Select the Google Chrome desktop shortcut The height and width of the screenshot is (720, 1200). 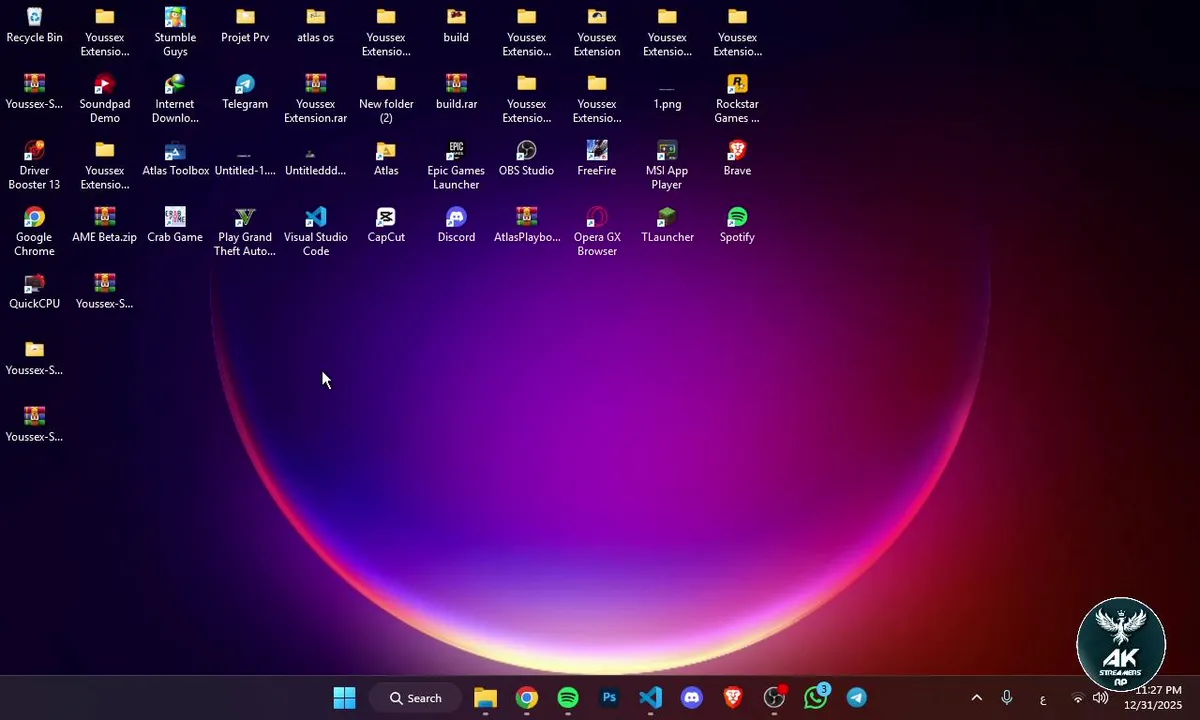[34, 232]
